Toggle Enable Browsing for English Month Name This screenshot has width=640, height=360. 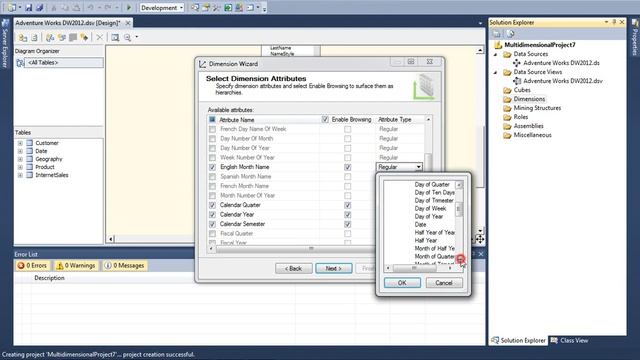(x=347, y=167)
